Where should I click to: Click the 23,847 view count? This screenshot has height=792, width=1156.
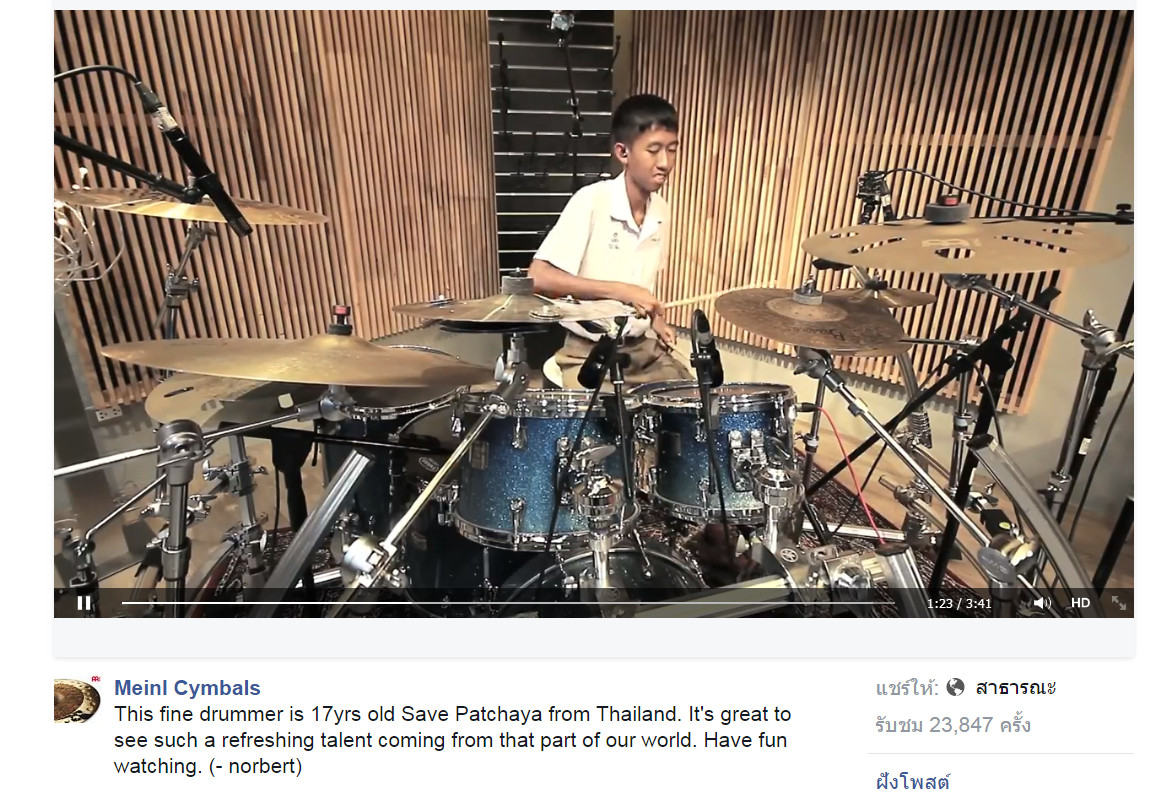(961, 725)
